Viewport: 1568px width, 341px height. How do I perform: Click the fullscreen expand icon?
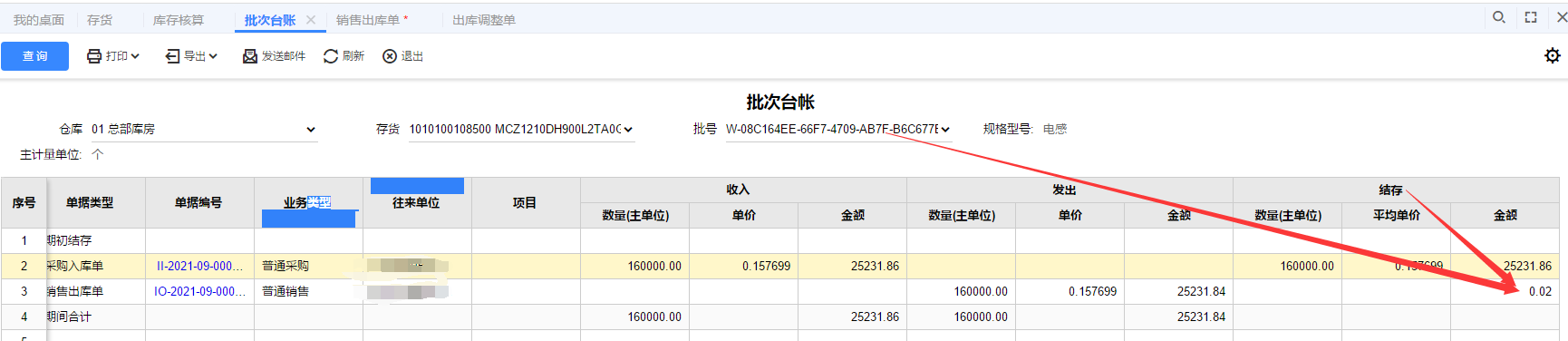coord(1531,17)
